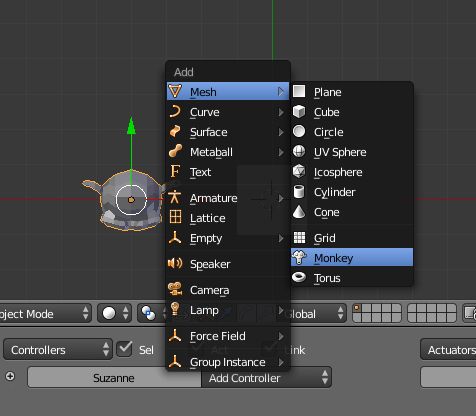Click the Curve icon in Add menu
476x416 pixels.
pos(175,111)
